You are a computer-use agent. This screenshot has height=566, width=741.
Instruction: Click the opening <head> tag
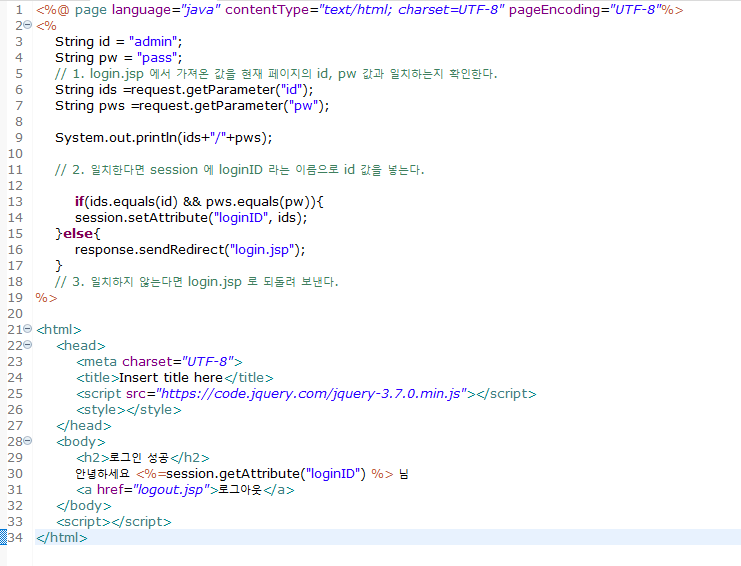[x=81, y=346]
